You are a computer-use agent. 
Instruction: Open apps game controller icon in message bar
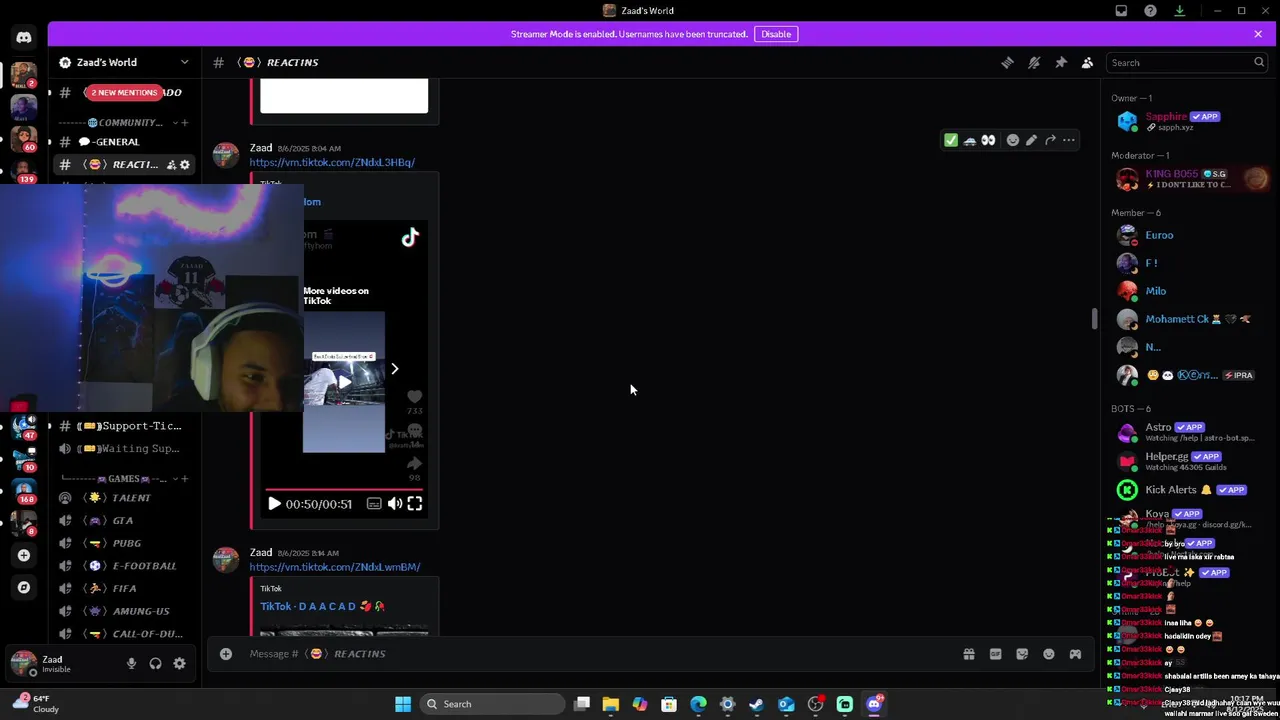pos(1075,654)
